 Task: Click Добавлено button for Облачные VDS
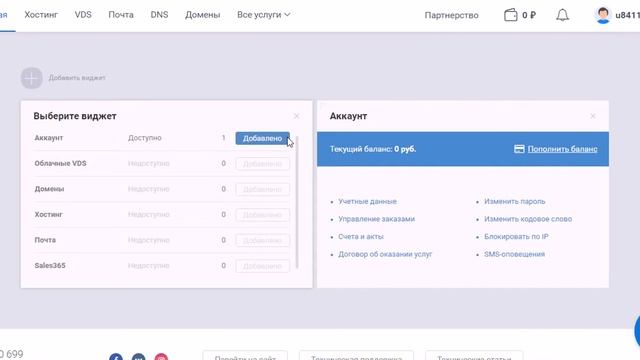tap(262, 164)
